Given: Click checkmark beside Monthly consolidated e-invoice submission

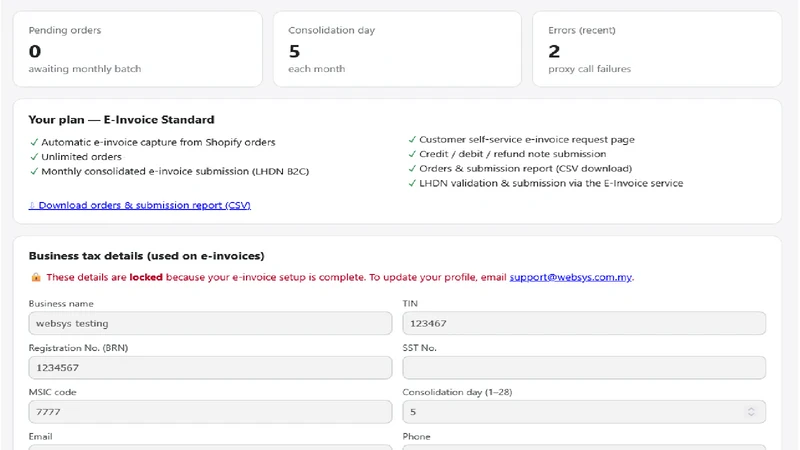Looking at the screenshot, I should (34, 171).
